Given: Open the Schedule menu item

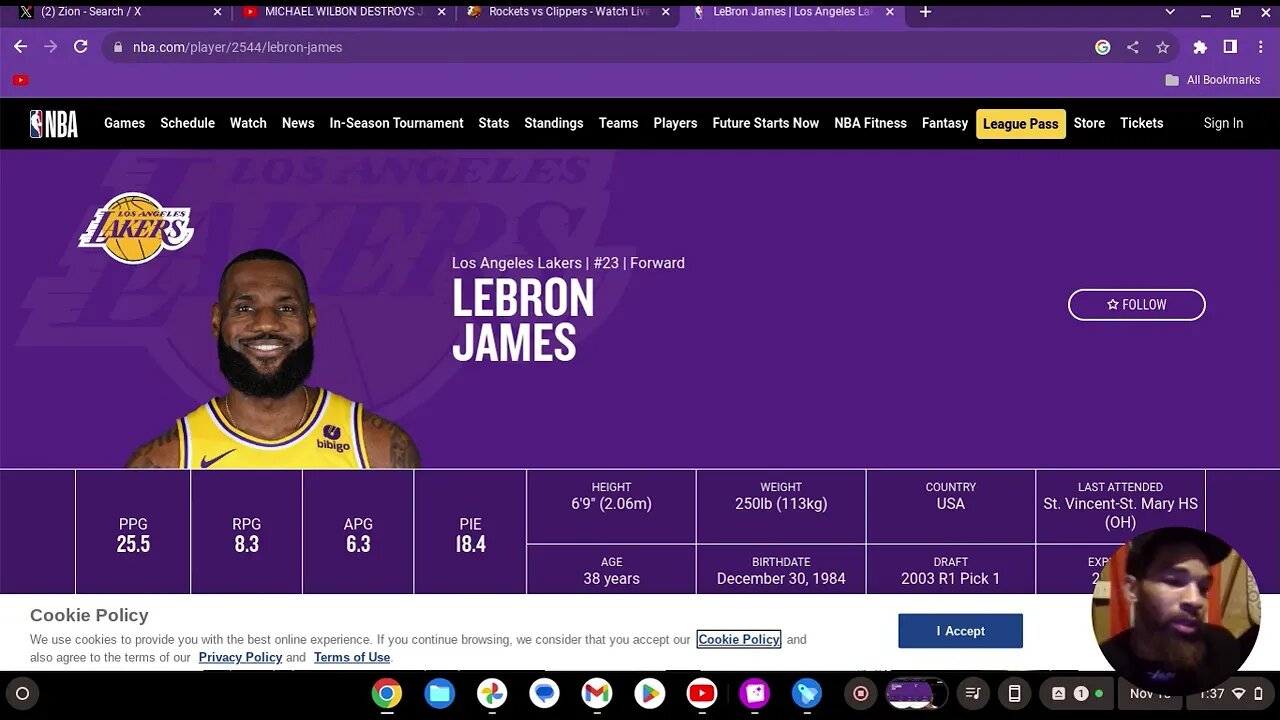Looking at the screenshot, I should click(187, 123).
